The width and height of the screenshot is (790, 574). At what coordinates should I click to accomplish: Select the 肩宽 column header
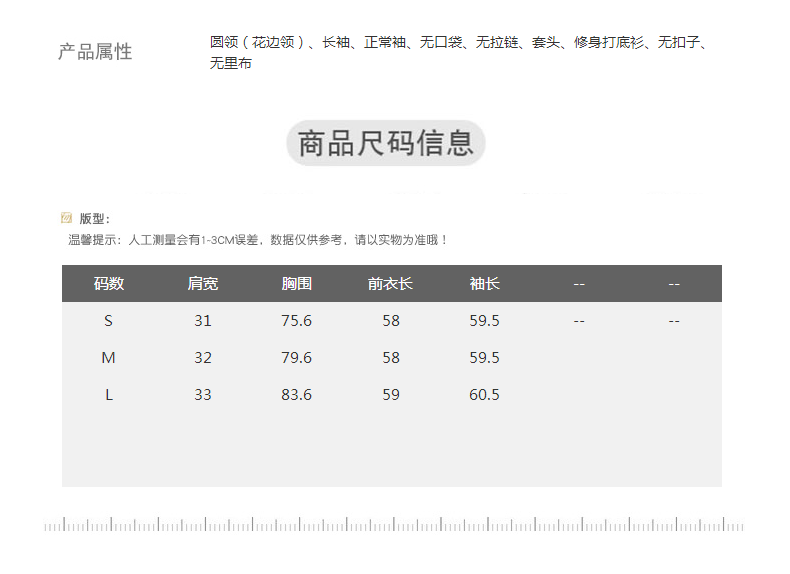203,284
